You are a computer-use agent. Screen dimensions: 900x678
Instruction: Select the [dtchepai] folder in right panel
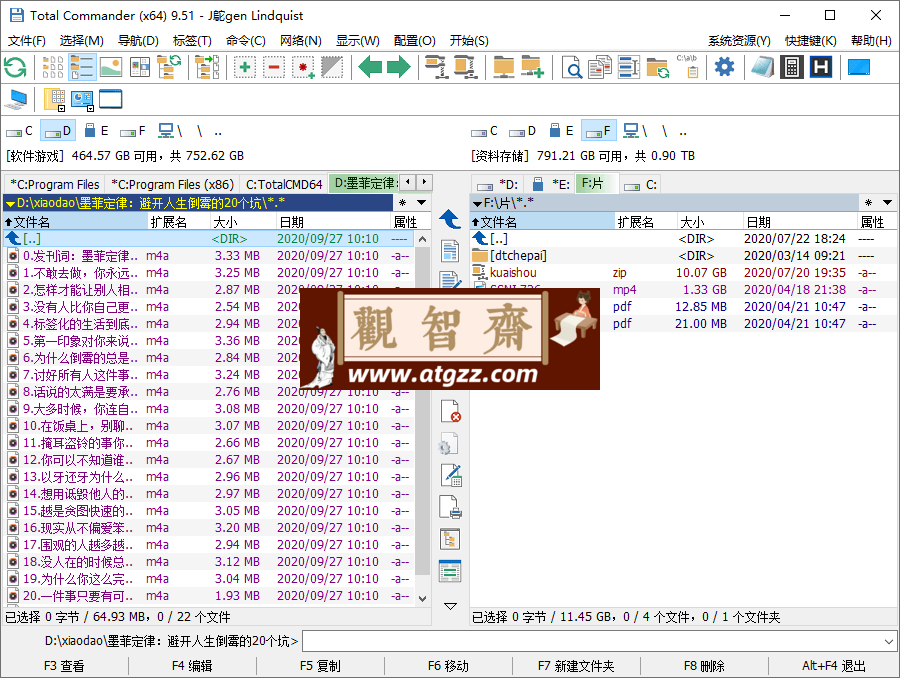pyautogui.click(x=683, y=255)
